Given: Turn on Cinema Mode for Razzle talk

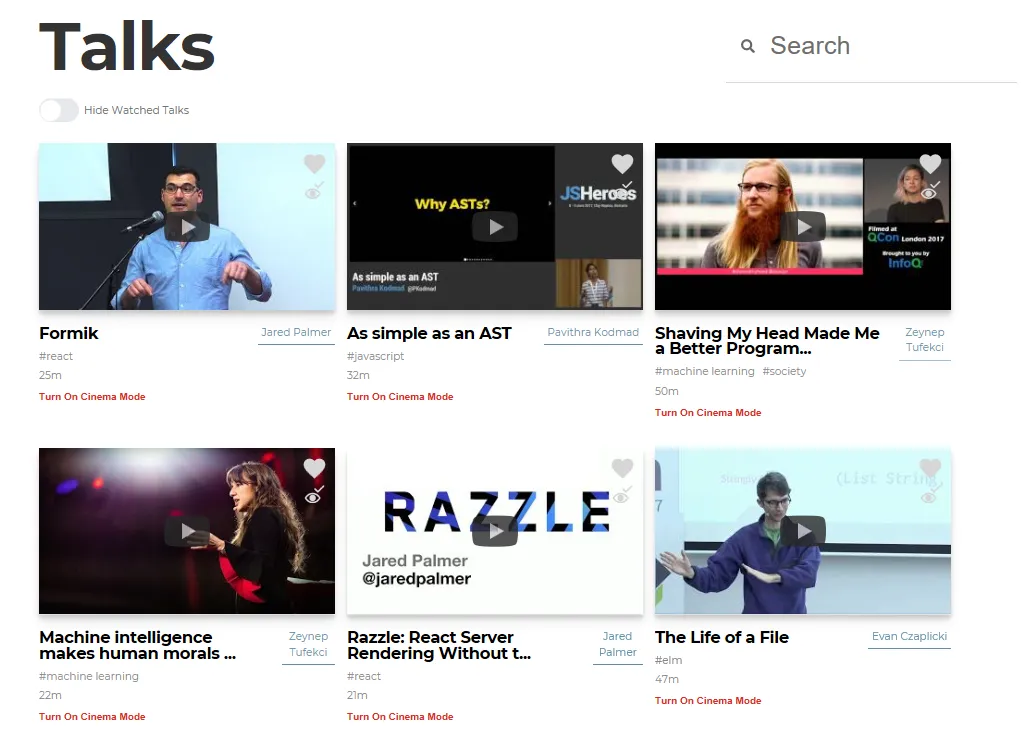Looking at the screenshot, I should coord(400,716).
